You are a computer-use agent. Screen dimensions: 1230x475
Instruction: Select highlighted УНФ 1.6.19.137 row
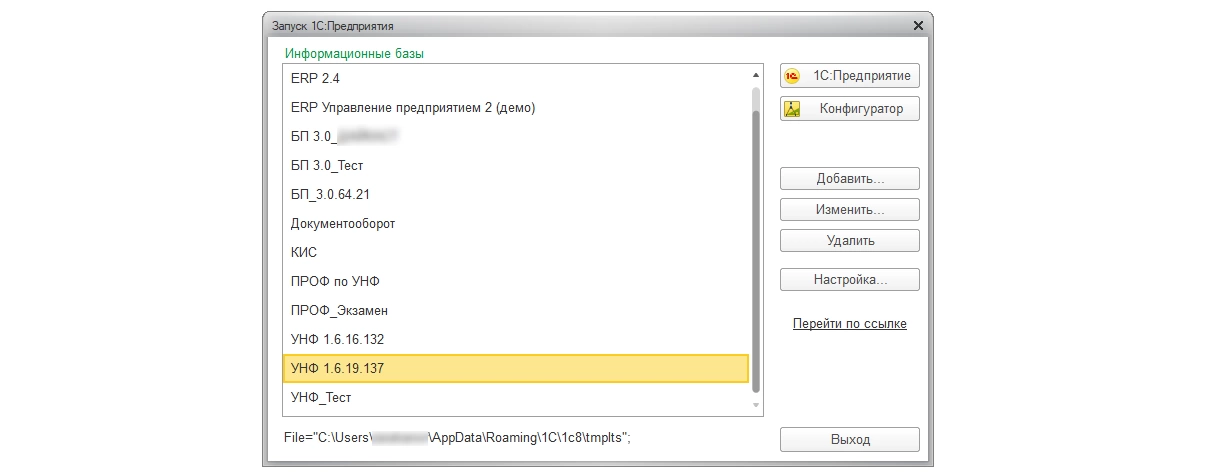pyautogui.click(x=516, y=369)
